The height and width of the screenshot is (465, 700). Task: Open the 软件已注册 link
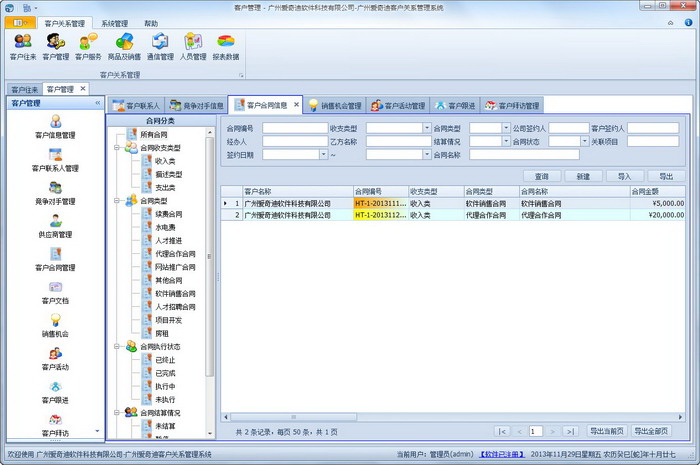coord(502,454)
